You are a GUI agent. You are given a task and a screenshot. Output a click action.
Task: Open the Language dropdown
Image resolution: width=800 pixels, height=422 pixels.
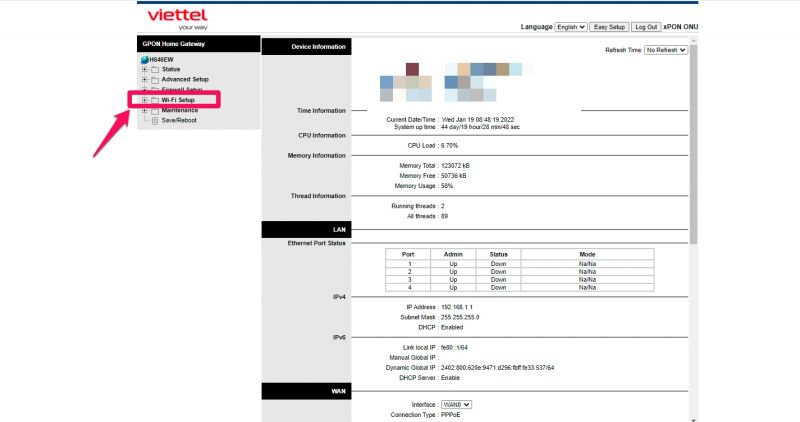click(570, 27)
